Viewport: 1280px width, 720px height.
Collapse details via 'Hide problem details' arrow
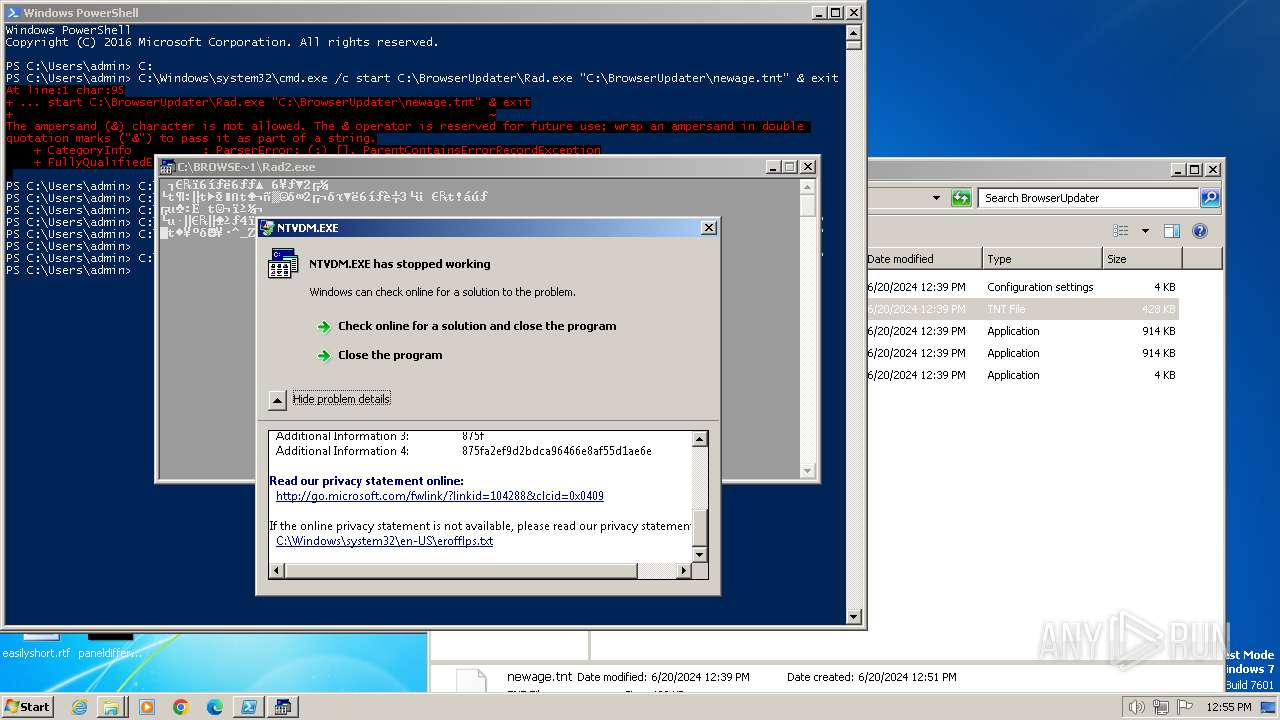click(278, 400)
